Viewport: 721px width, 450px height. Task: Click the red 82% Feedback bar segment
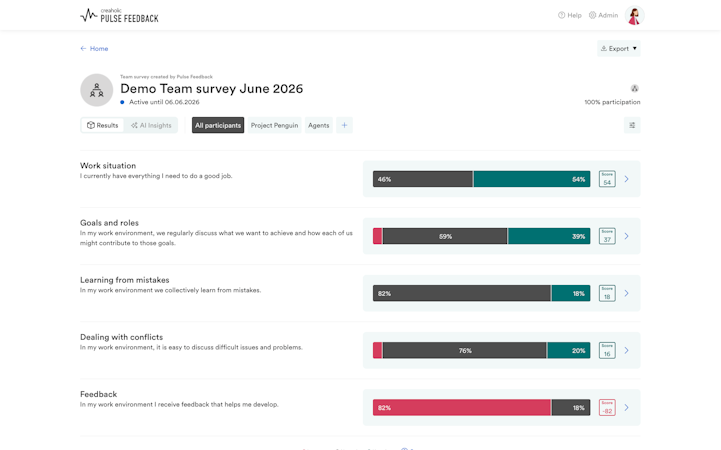[462, 408]
